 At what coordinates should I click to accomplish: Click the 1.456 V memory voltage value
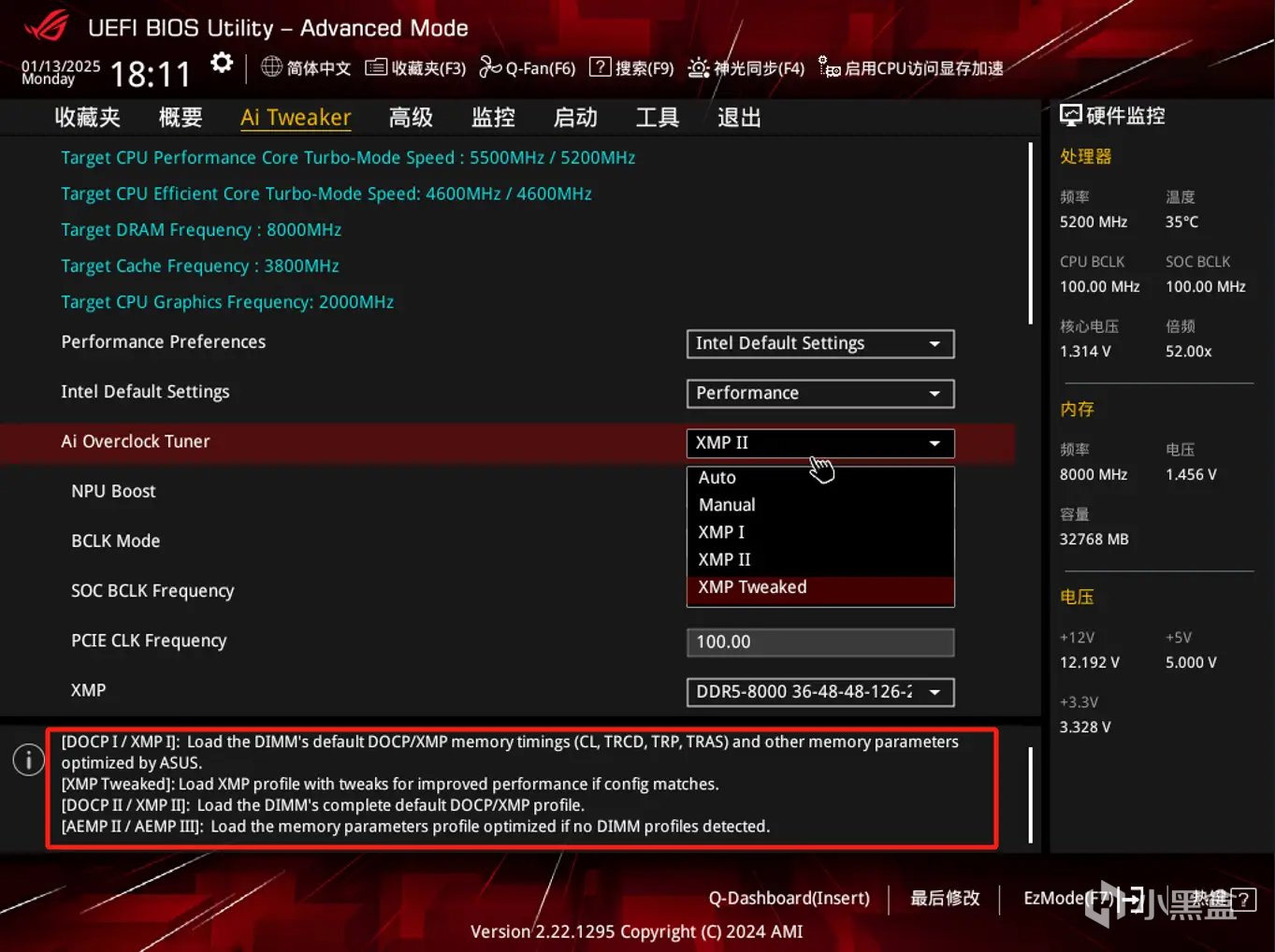click(1191, 474)
